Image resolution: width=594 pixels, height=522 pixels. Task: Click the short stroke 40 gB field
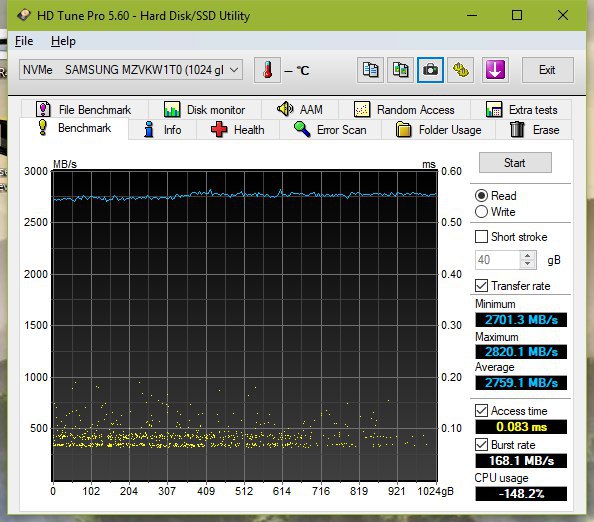[498, 260]
